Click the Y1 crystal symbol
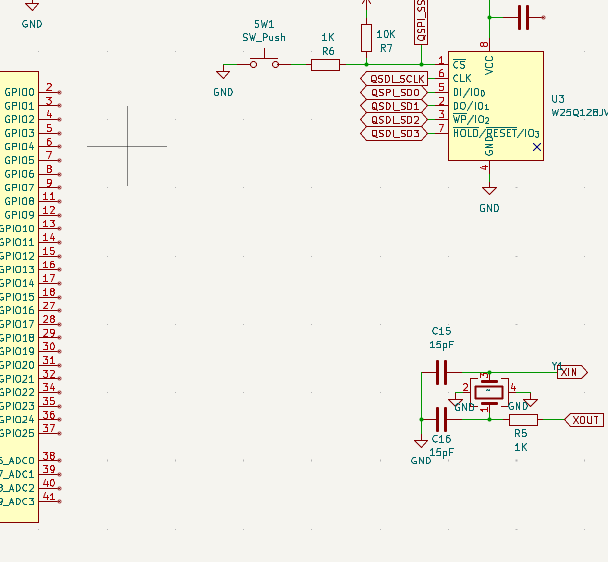The image size is (608, 562). pyautogui.click(x=489, y=390)
